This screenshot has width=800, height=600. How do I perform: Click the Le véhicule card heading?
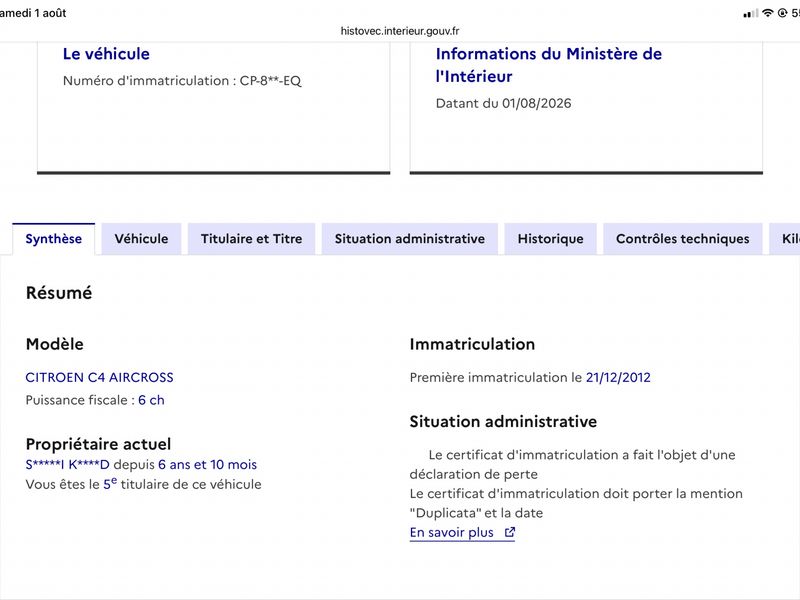pyautogui.click(x=106, y=54)
